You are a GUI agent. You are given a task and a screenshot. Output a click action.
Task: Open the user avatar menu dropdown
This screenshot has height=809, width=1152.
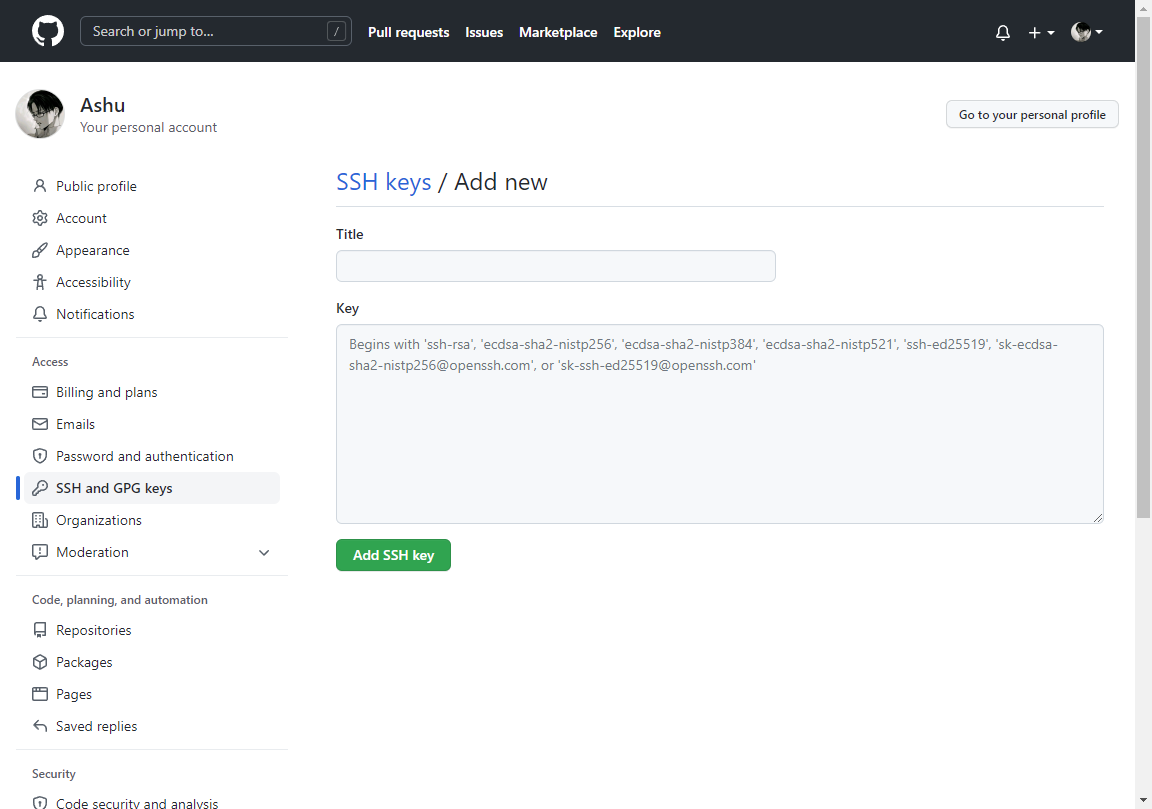1087,32
